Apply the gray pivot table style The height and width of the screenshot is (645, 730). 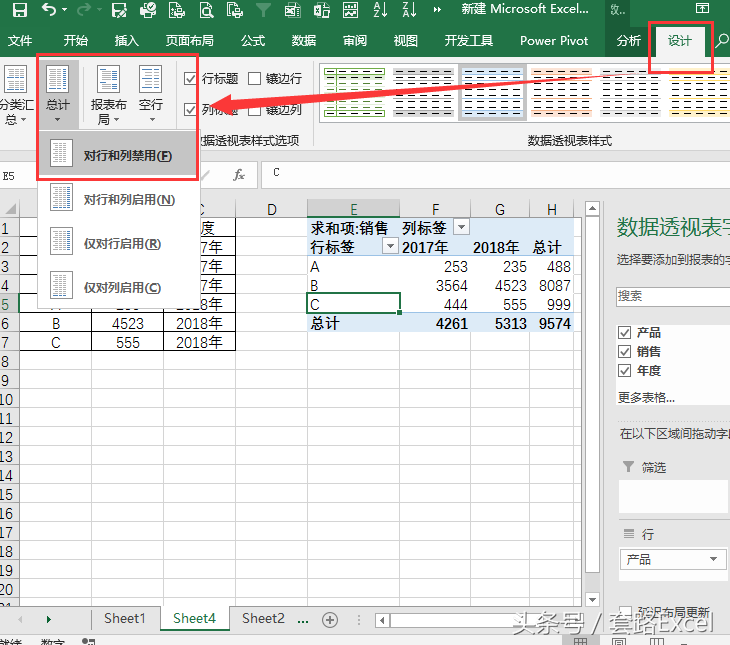pos(423,92)
